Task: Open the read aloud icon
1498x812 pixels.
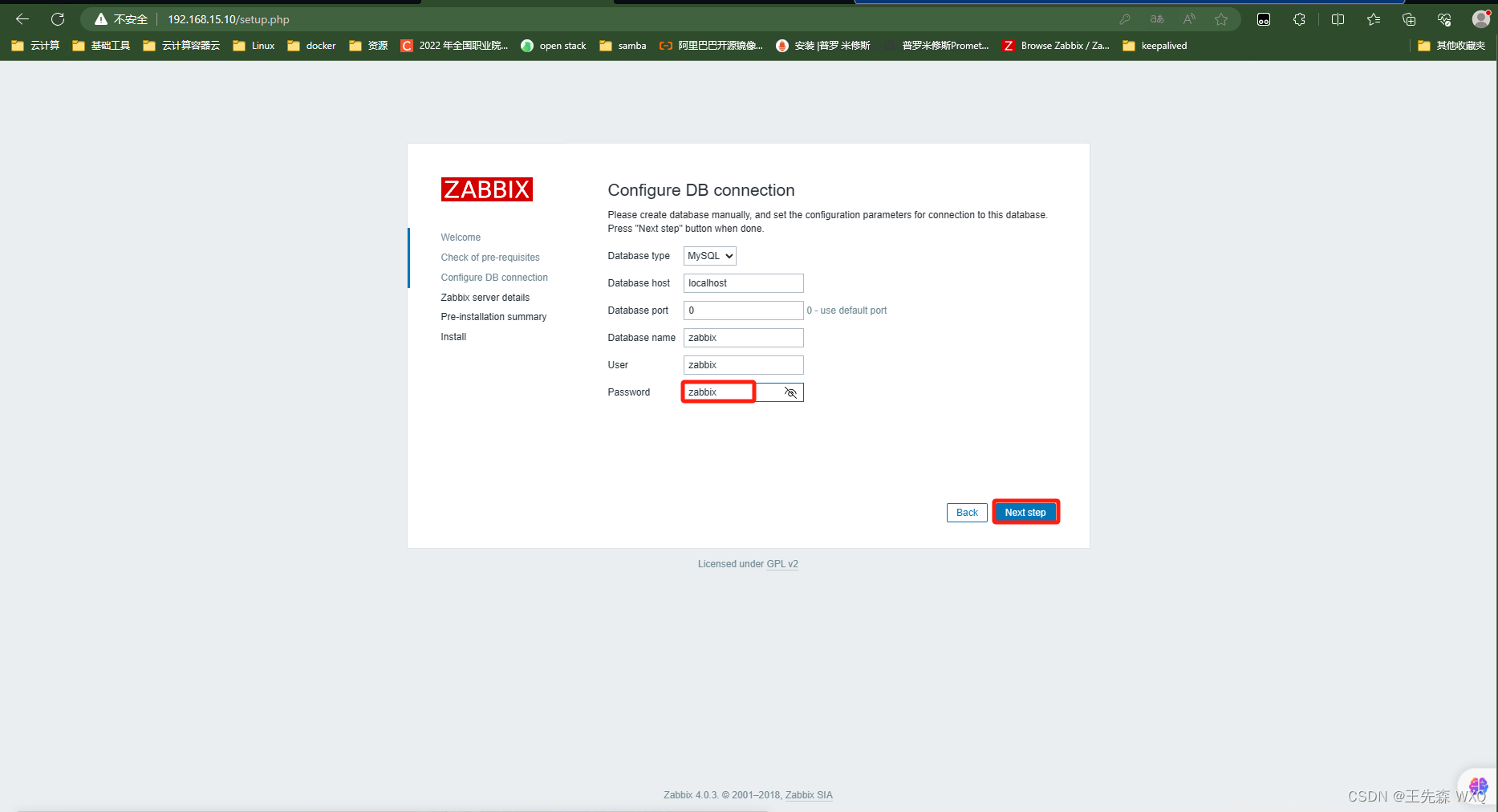Action: (x=1189, y=19)
